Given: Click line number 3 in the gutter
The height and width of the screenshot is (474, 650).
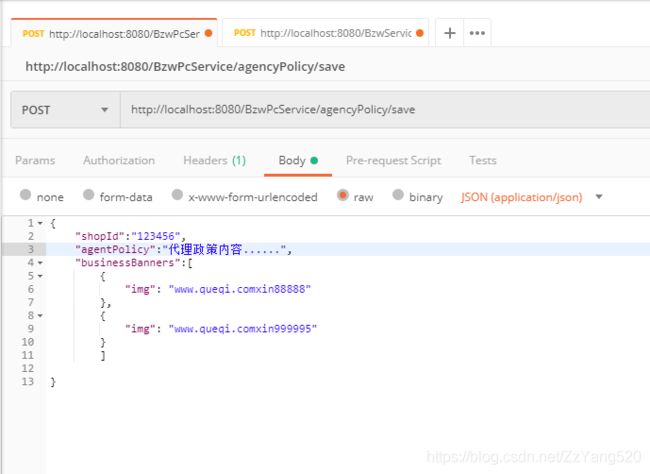Looking at the screenshot, I should (x=31, y=250).
